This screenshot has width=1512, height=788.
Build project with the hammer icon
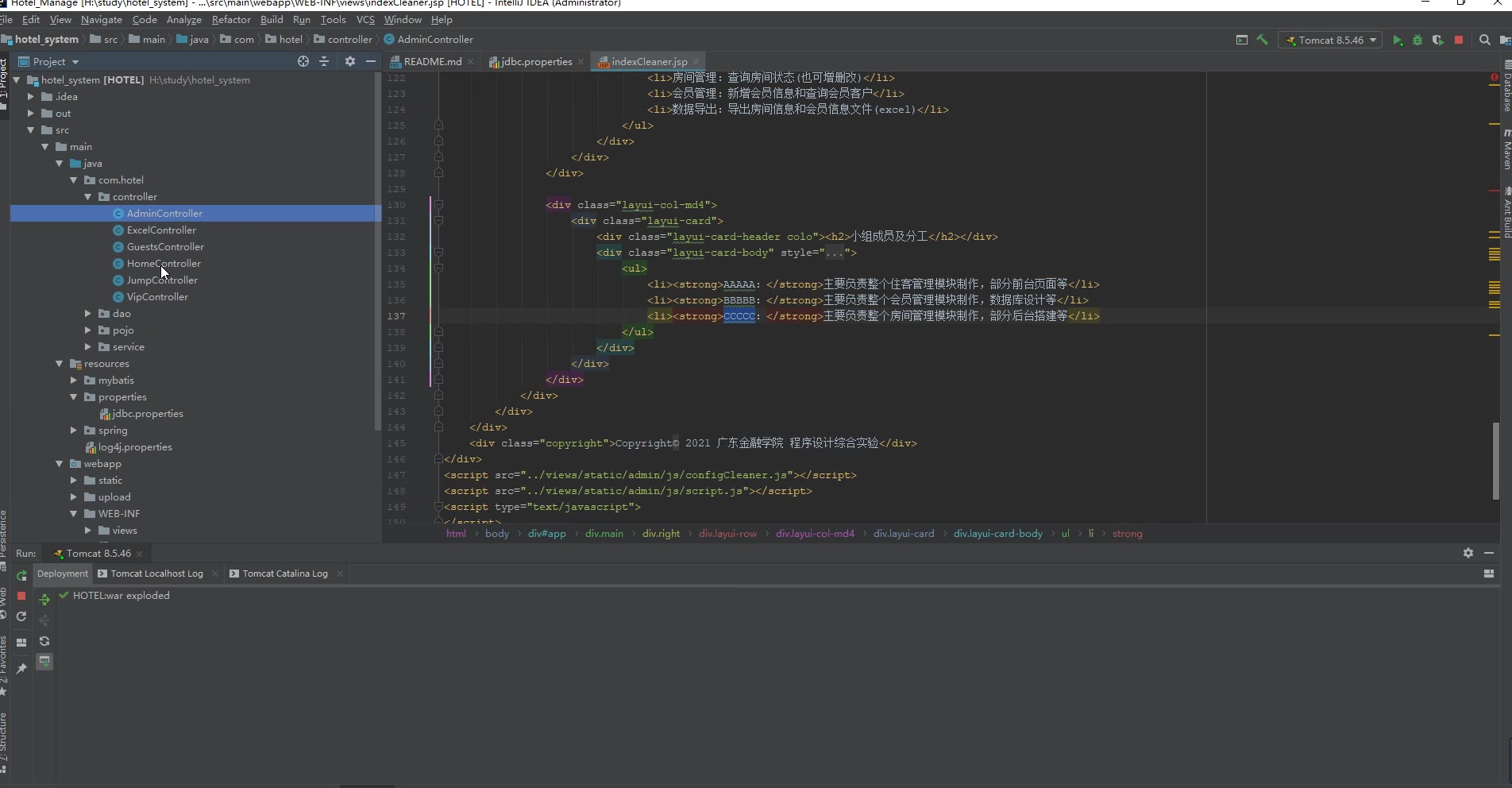point(1262,40)
